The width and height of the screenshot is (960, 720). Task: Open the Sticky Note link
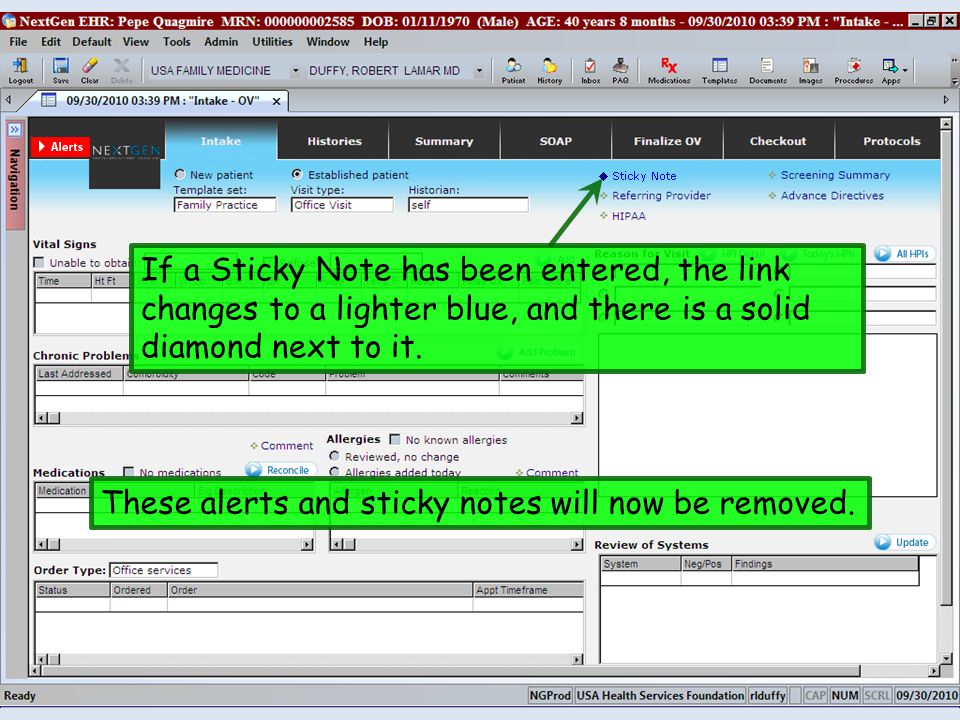[644, 176]
